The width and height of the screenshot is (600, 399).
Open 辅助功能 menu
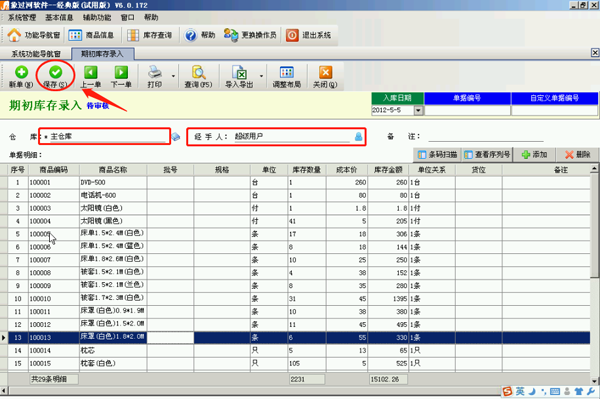point(97,18)
